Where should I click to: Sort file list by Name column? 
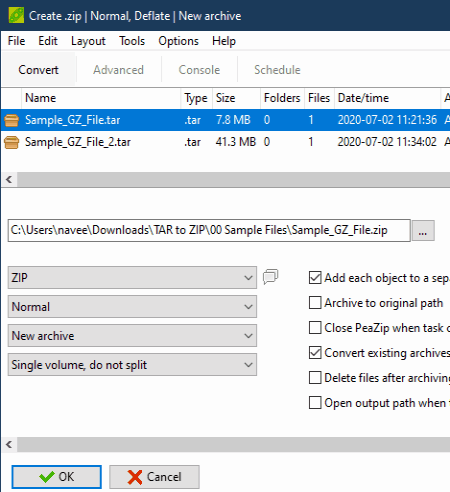point(101,98)
